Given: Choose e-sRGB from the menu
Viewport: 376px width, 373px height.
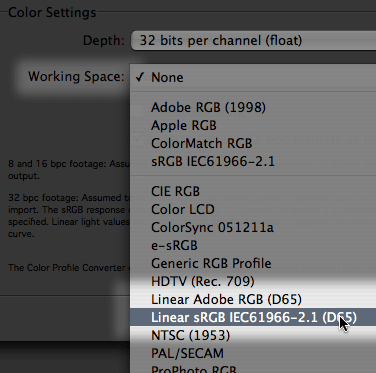Looking at the screenshot, I should click(253, 245).
